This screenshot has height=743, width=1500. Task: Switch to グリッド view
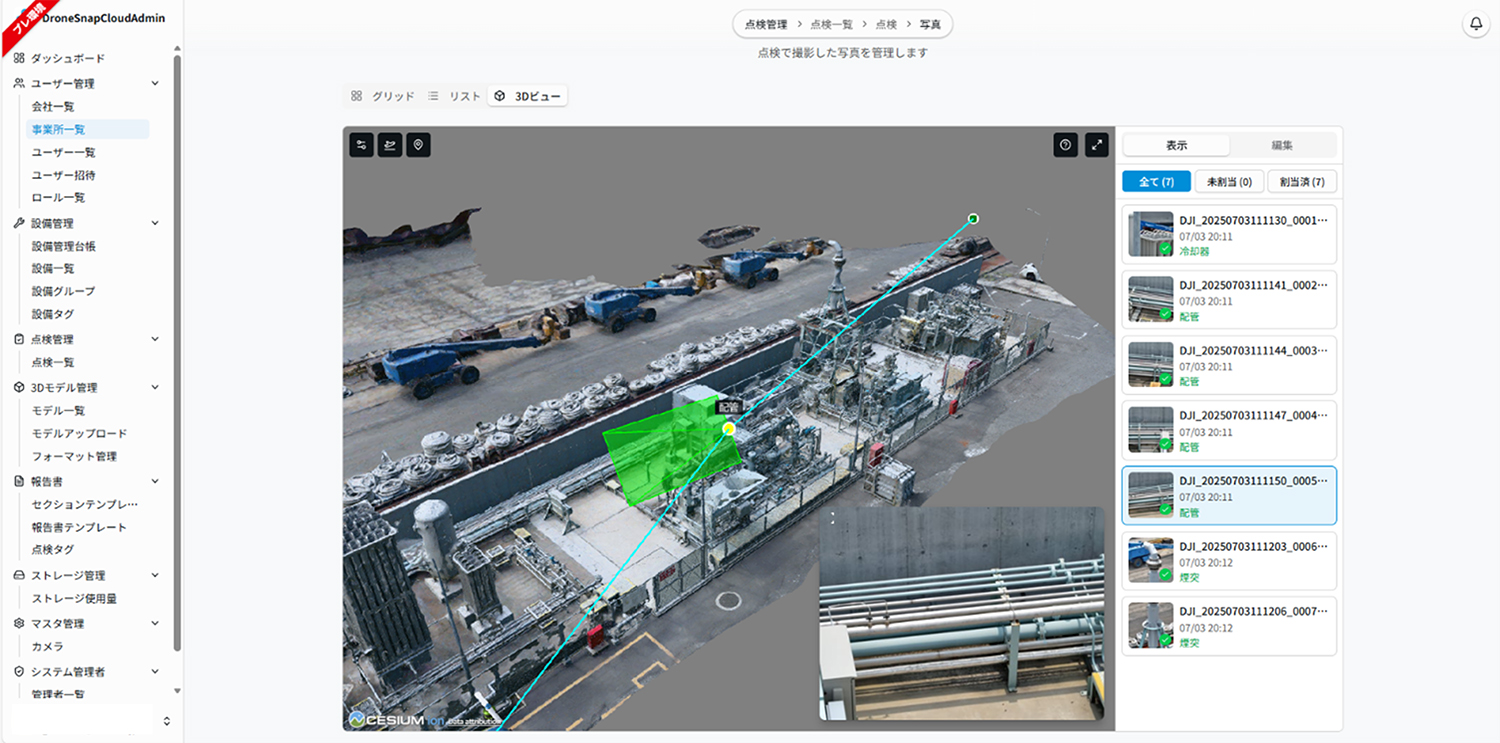(x=383, y=96)
